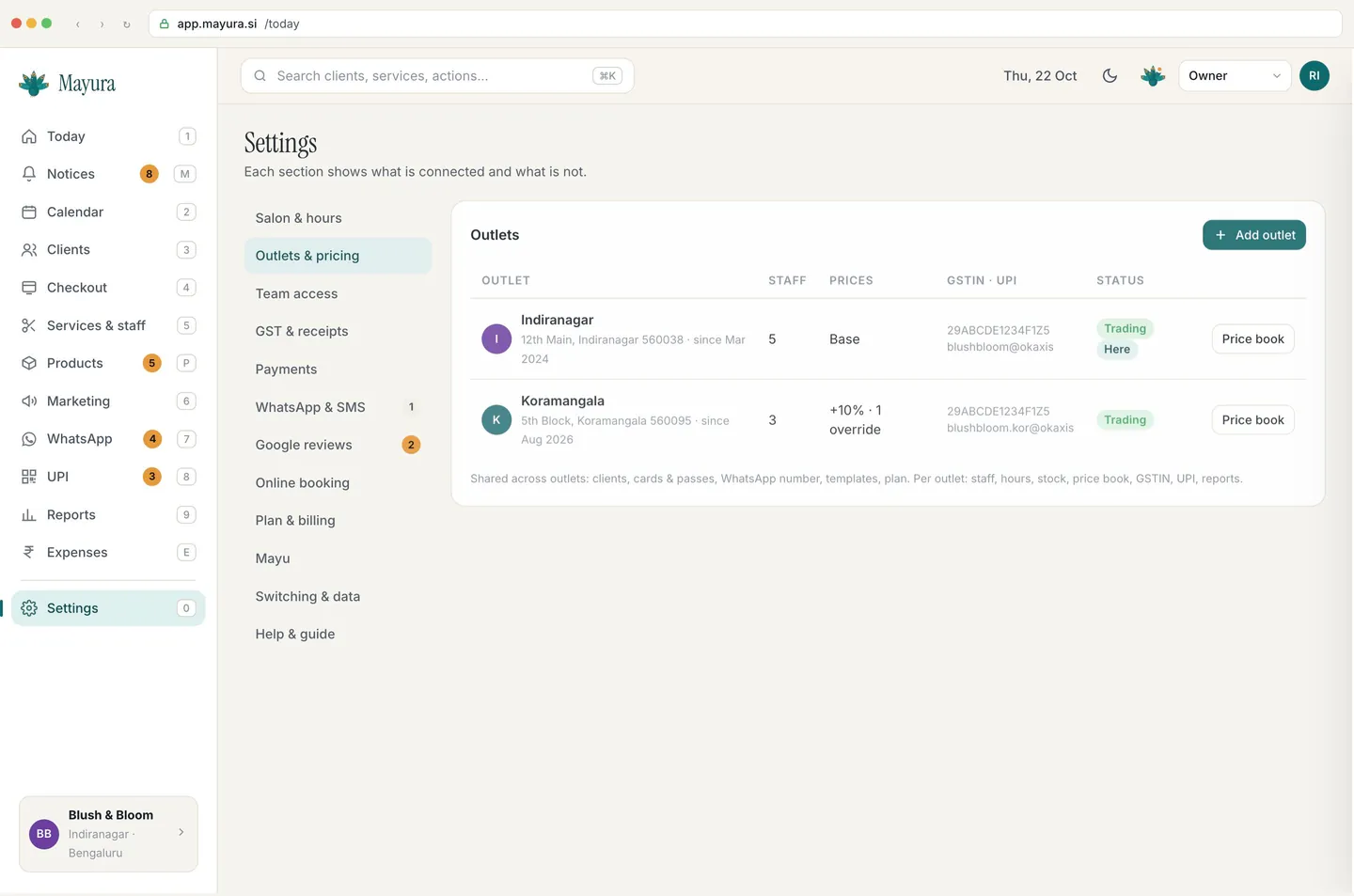Open the Clients people icon

point(29,249)
